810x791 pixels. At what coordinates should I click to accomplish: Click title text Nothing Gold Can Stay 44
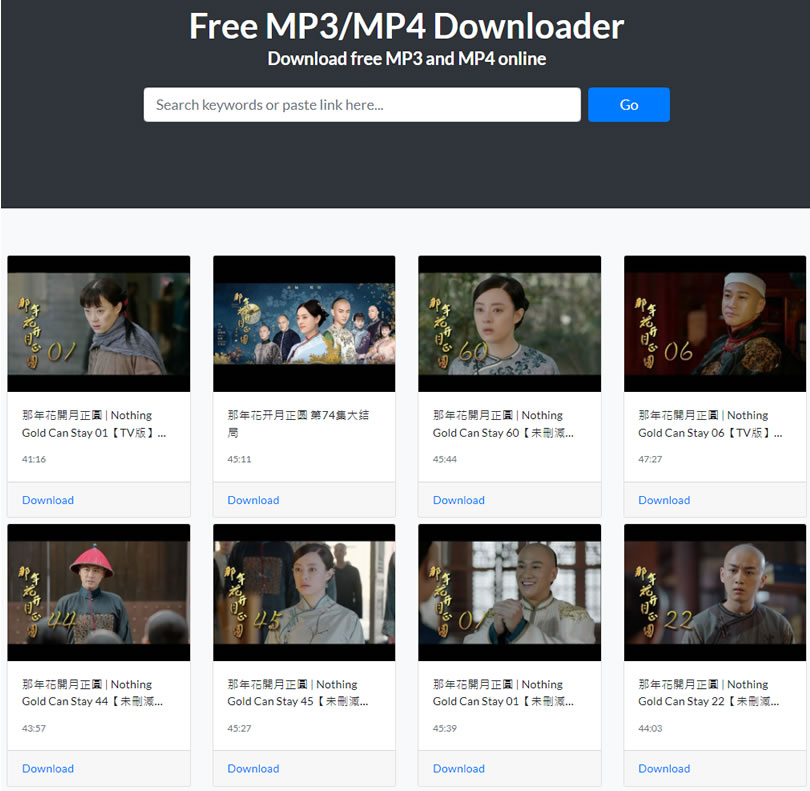click(92, 693)
